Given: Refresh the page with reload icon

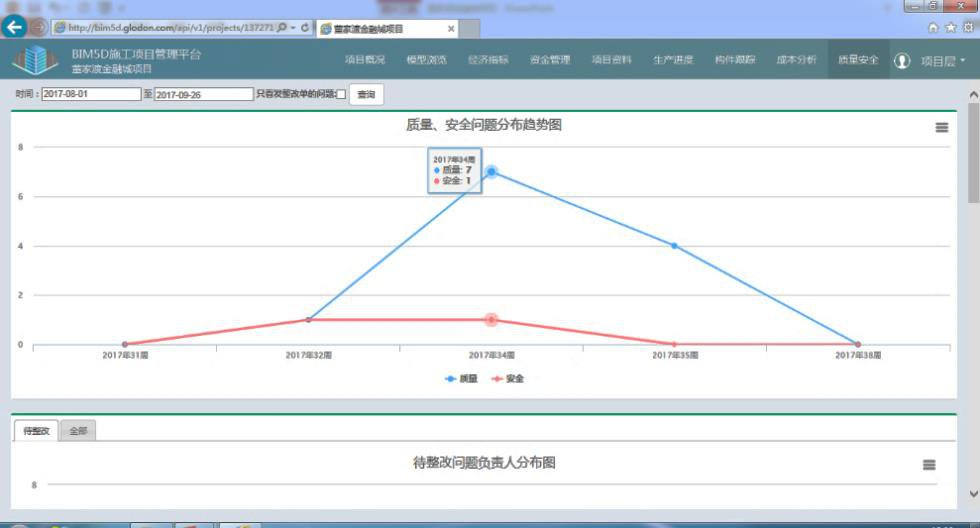Looking at the screenshot, I should (305, 27).
